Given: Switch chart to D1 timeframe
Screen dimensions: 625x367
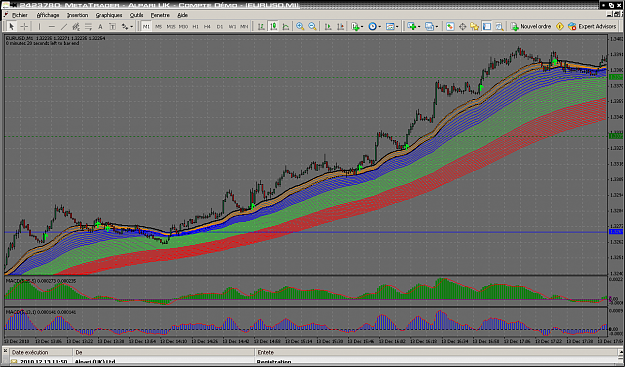Looking at the screenshot, I should point(220,27).
